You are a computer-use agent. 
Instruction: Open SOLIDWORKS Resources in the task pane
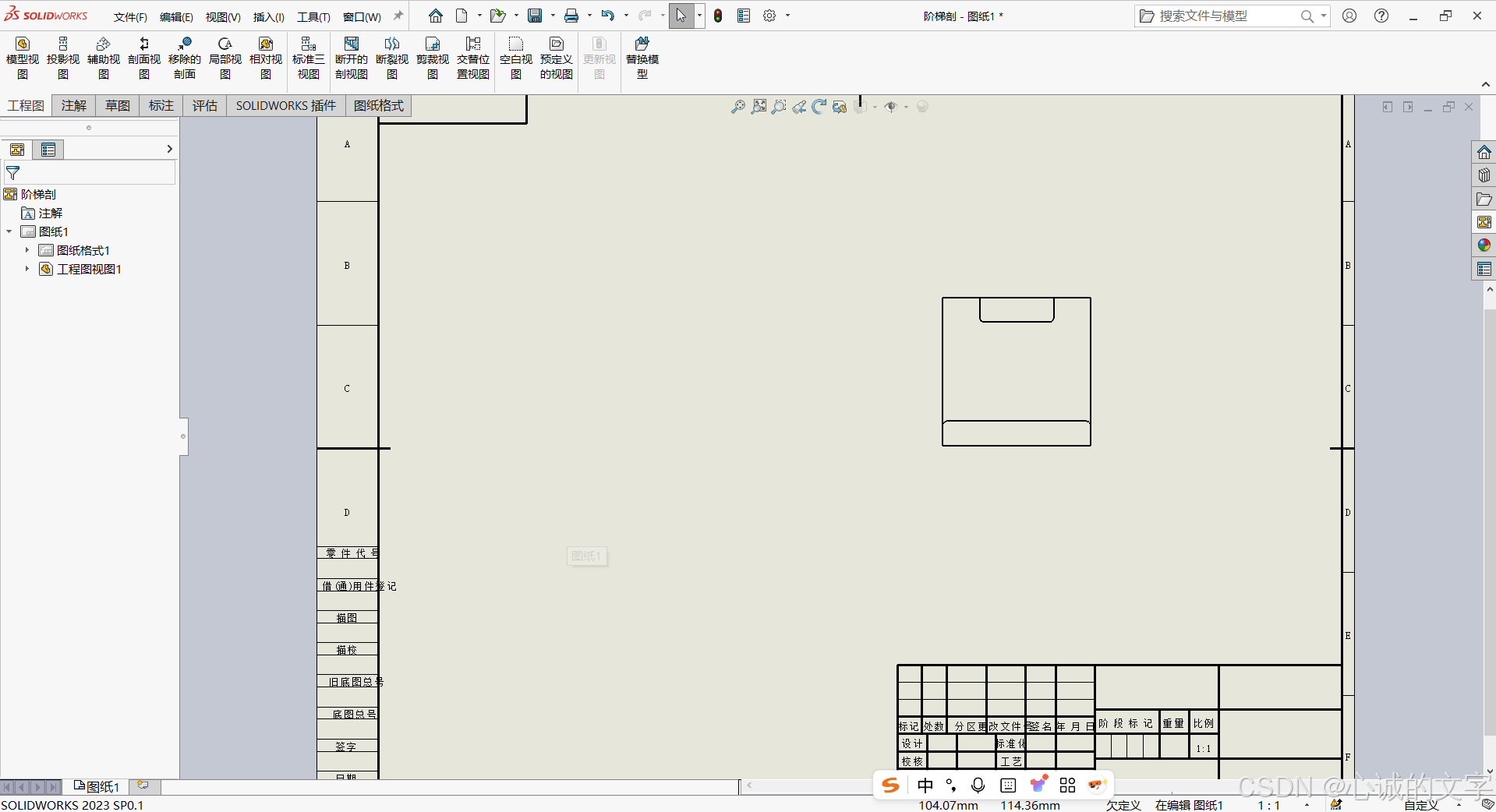tap(1484, 152)
